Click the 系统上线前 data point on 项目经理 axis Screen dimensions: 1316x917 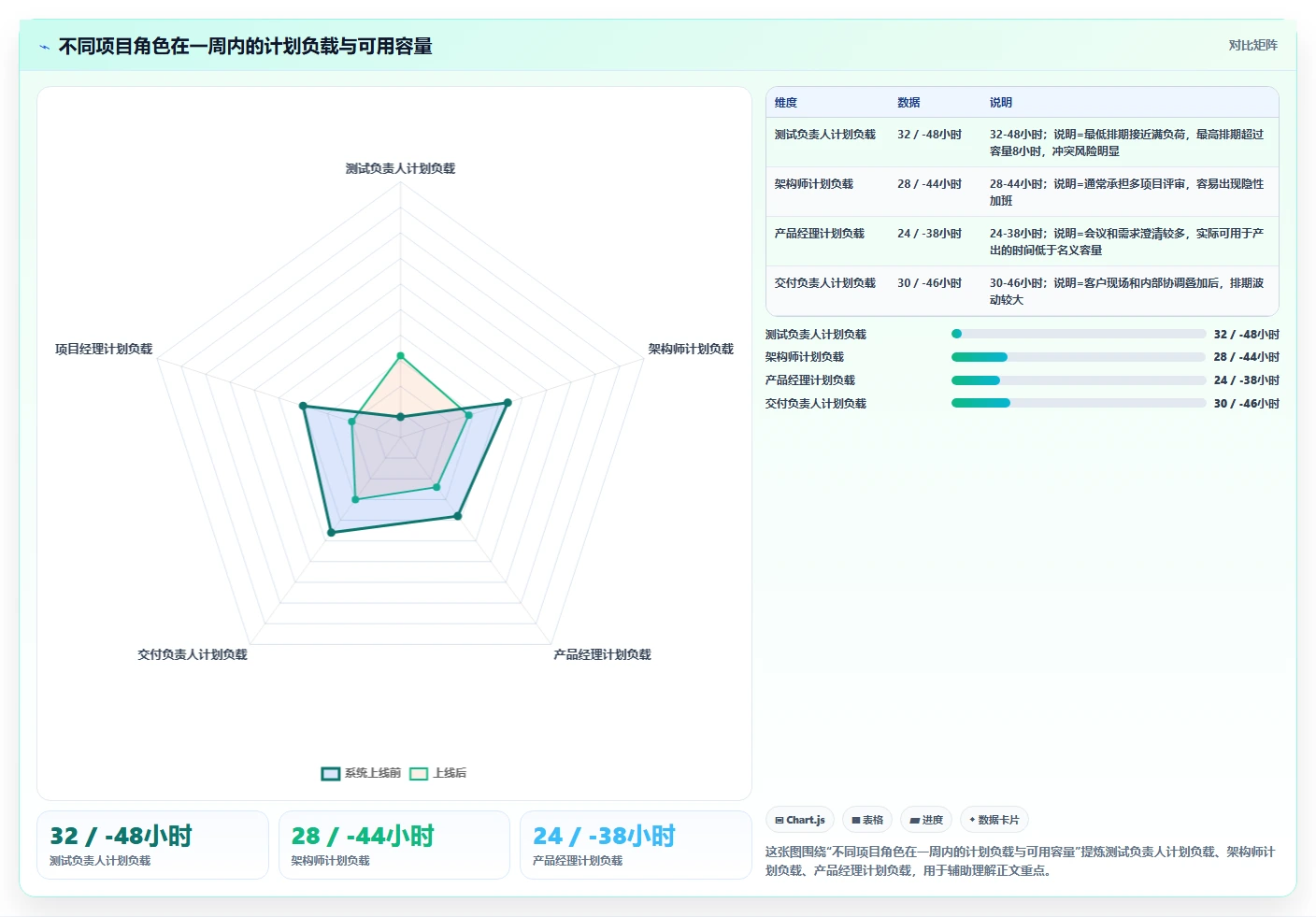pos(303,406)
